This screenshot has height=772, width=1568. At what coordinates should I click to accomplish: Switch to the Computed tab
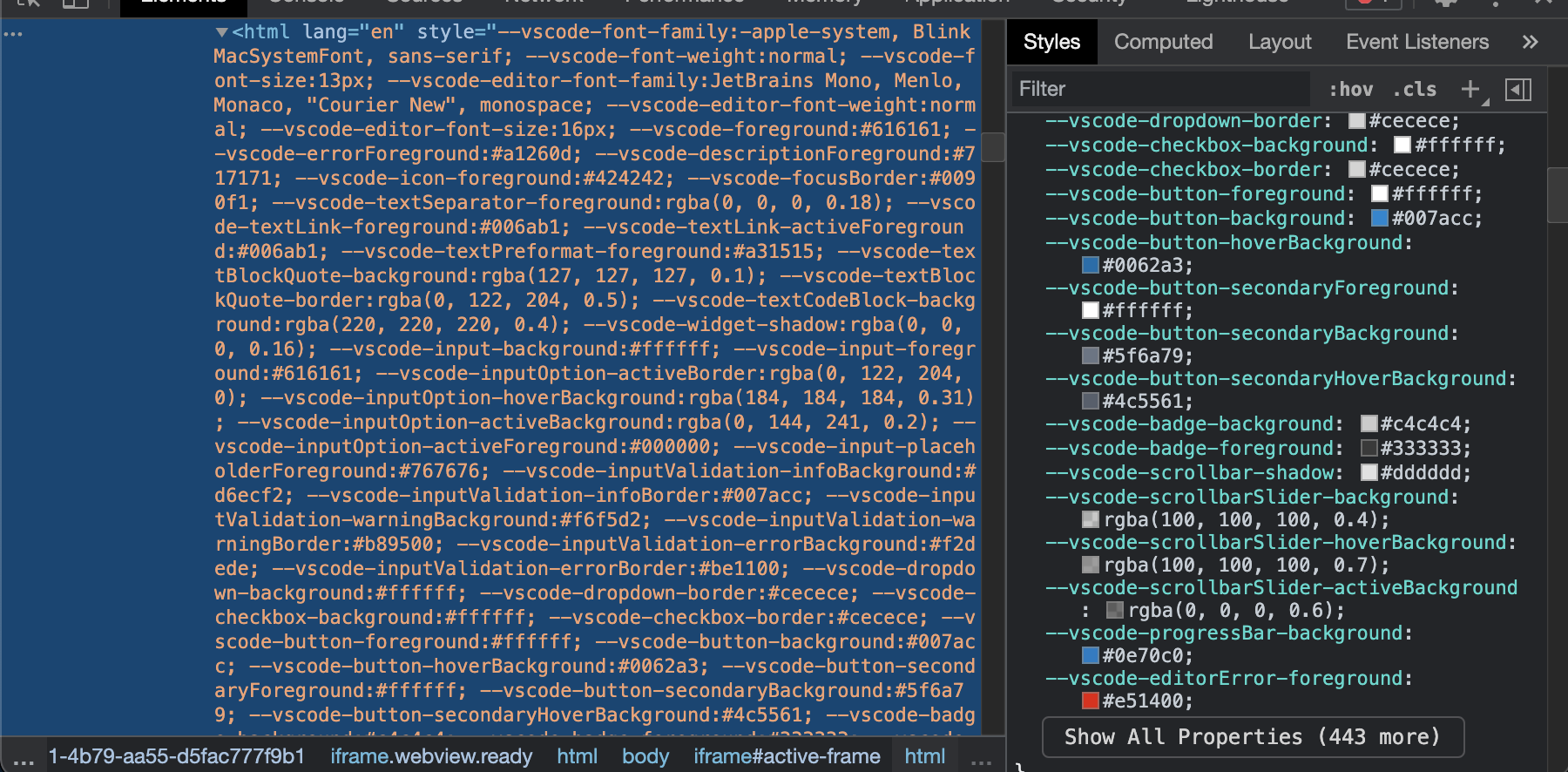click(1163, 42)
